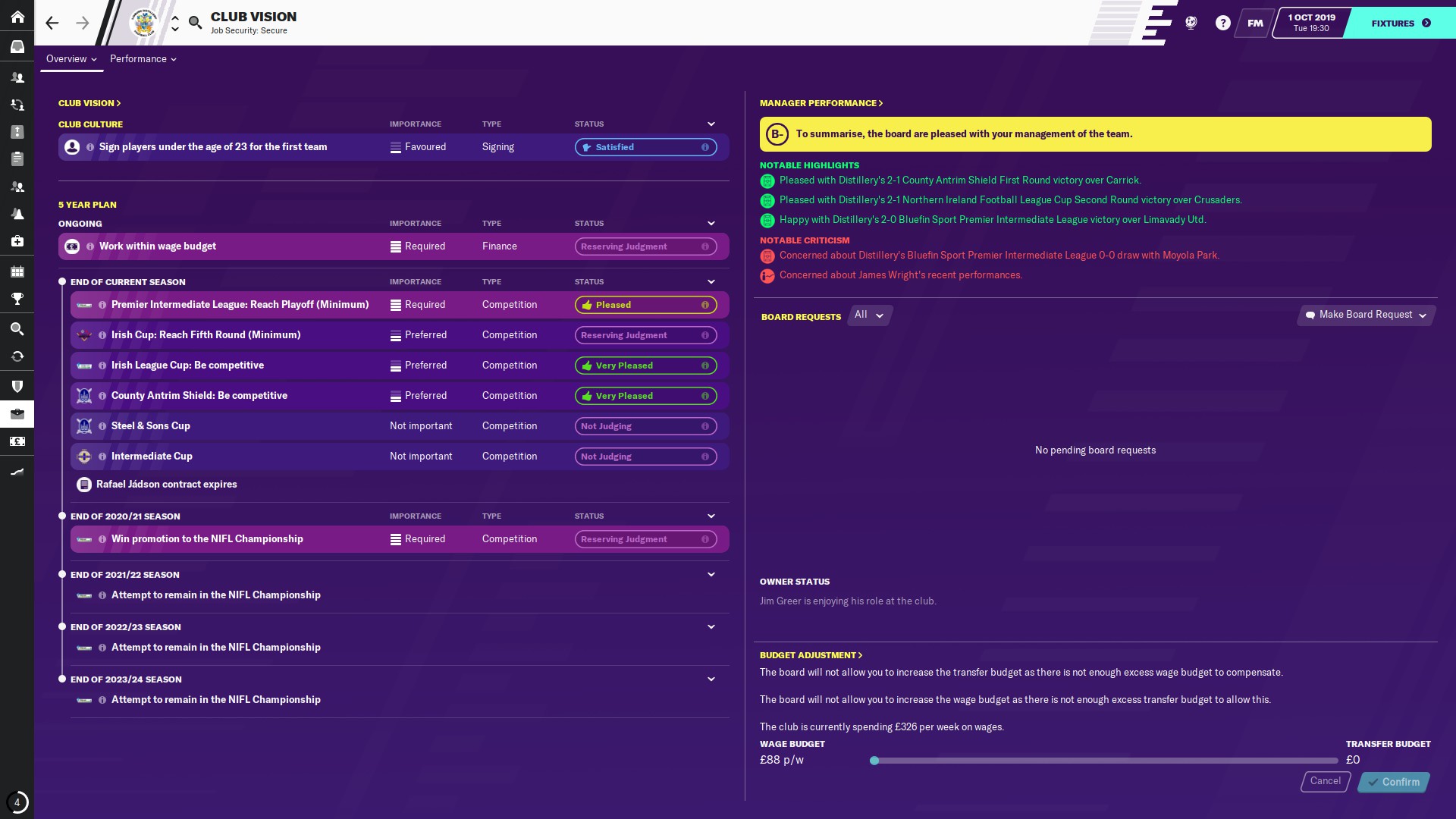Cancel the budget adjustment
The image size is (1456, 819).
tap(1325, 781)
